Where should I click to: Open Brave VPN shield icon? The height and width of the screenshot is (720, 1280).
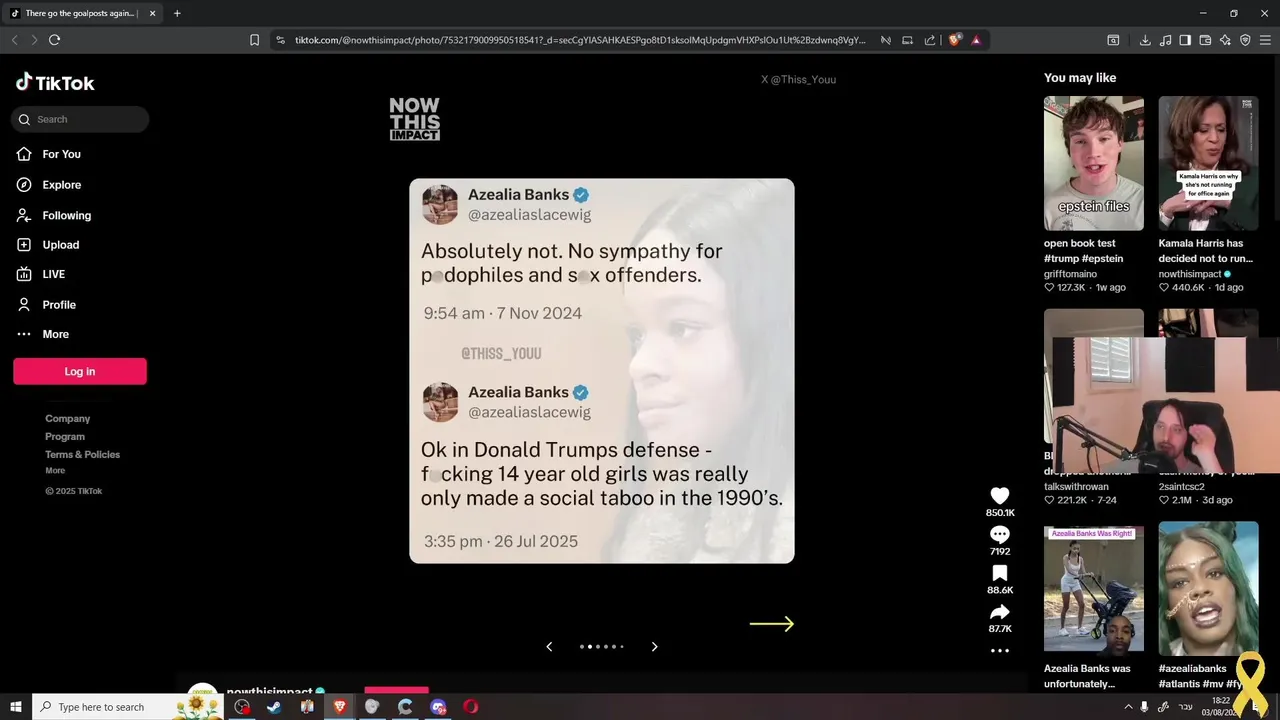pyautogui.click(x=1245, y=40)
